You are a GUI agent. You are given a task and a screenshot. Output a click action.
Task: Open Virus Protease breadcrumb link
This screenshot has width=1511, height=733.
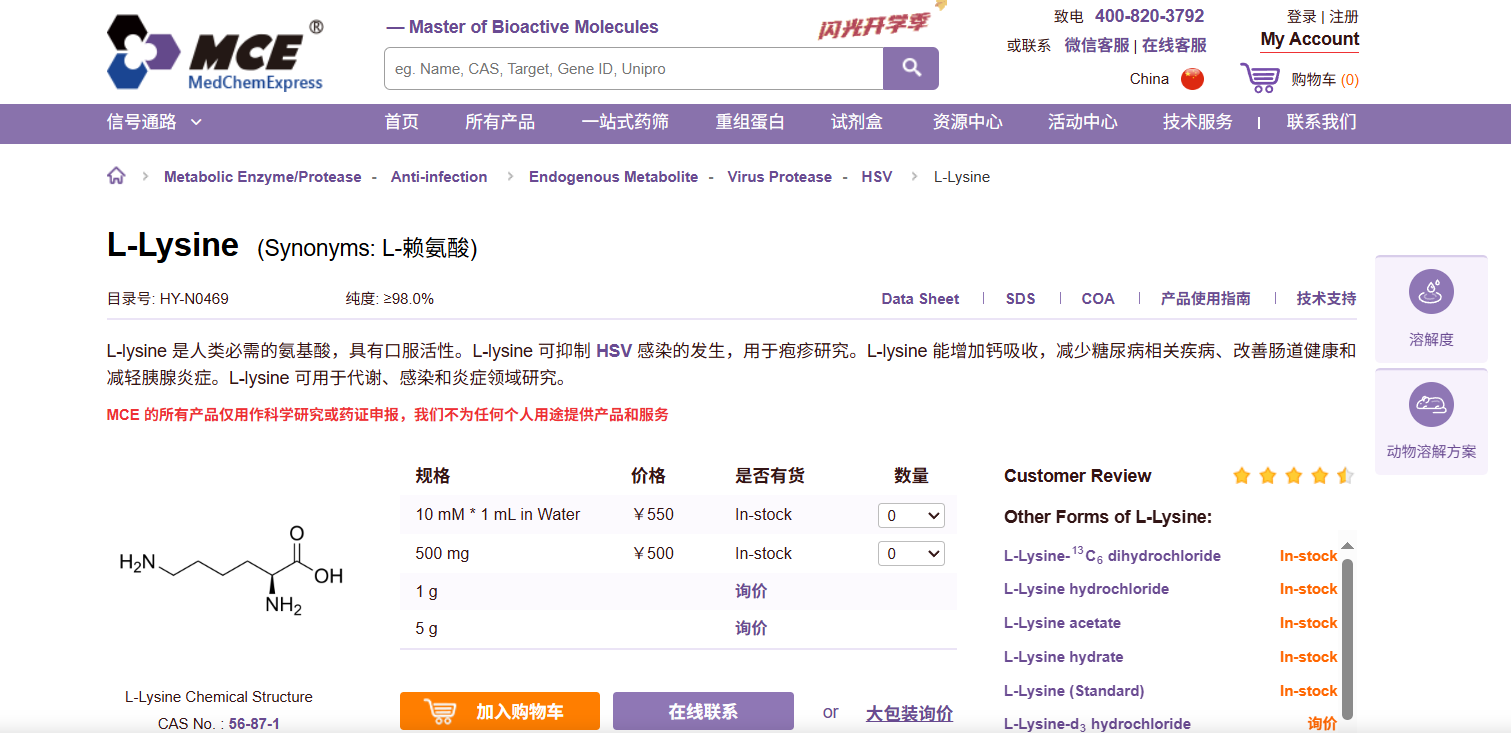(x=779, y=177)
